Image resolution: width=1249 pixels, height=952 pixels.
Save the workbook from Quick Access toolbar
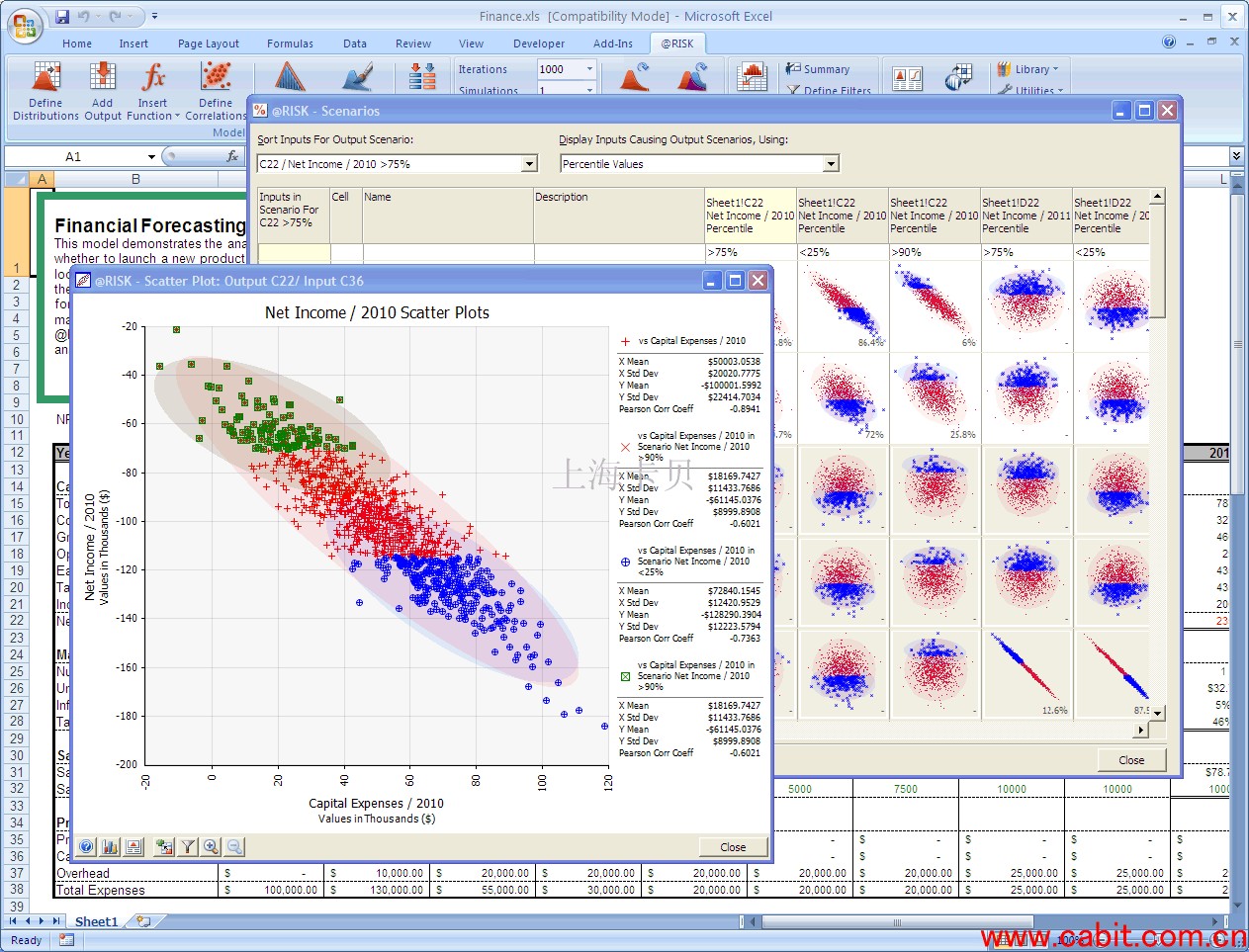(62, 17)
